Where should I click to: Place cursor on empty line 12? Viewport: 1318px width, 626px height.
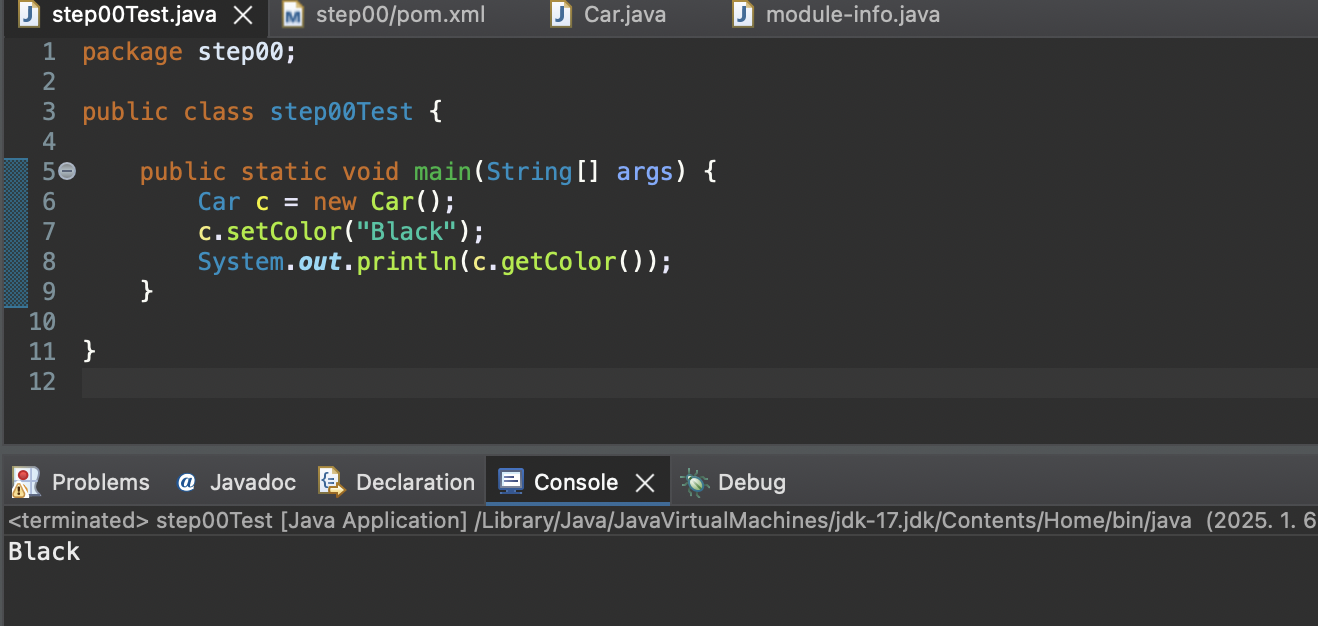click(x=699, y=382)
